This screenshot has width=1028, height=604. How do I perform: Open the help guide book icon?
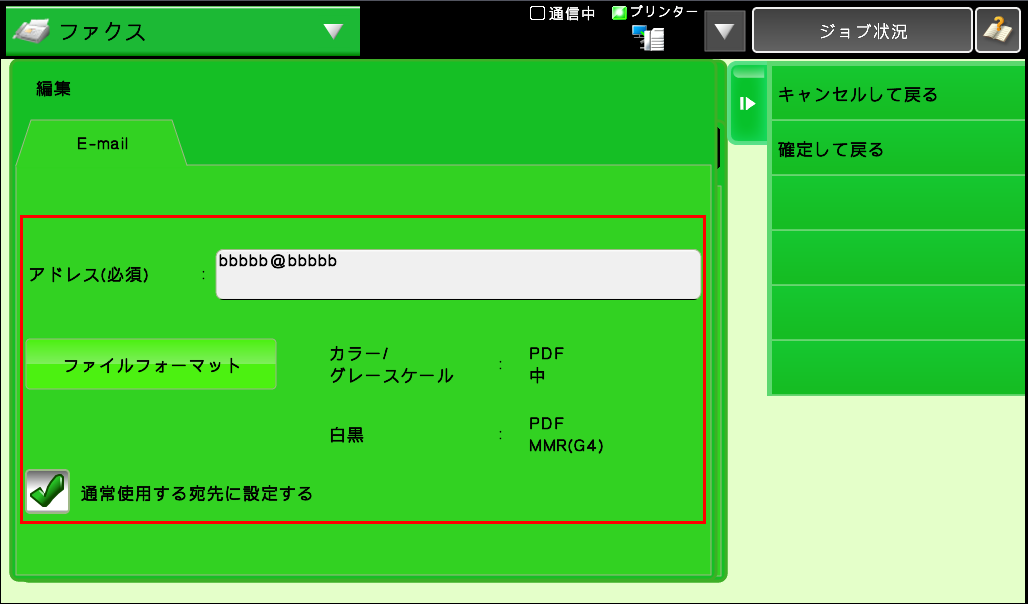point(997,31)
